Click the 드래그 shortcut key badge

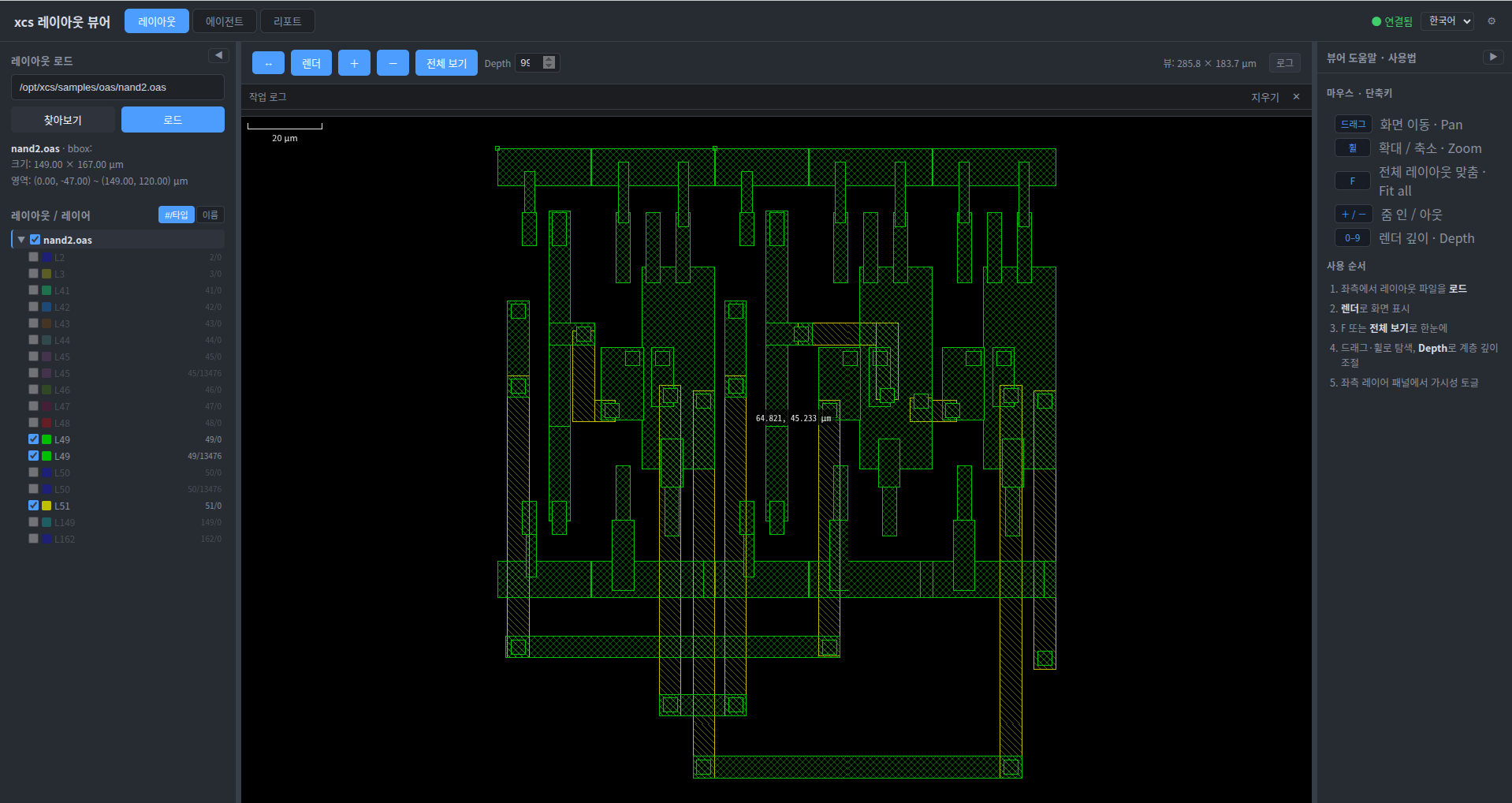(1353, 125)
